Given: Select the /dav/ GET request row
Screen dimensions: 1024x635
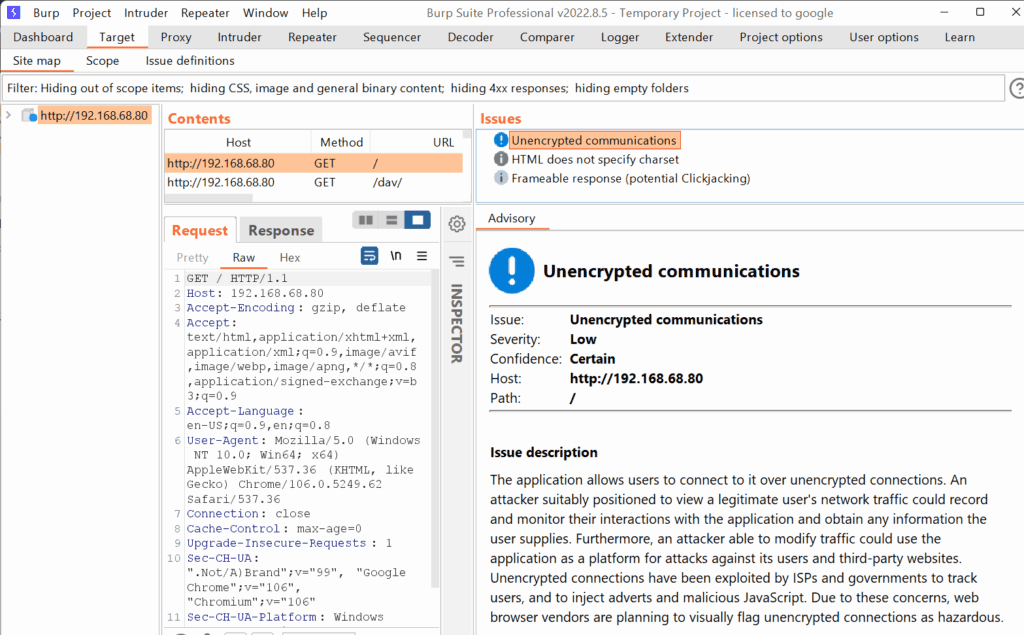Looking at the screenshot, I should tap(314, 182).
